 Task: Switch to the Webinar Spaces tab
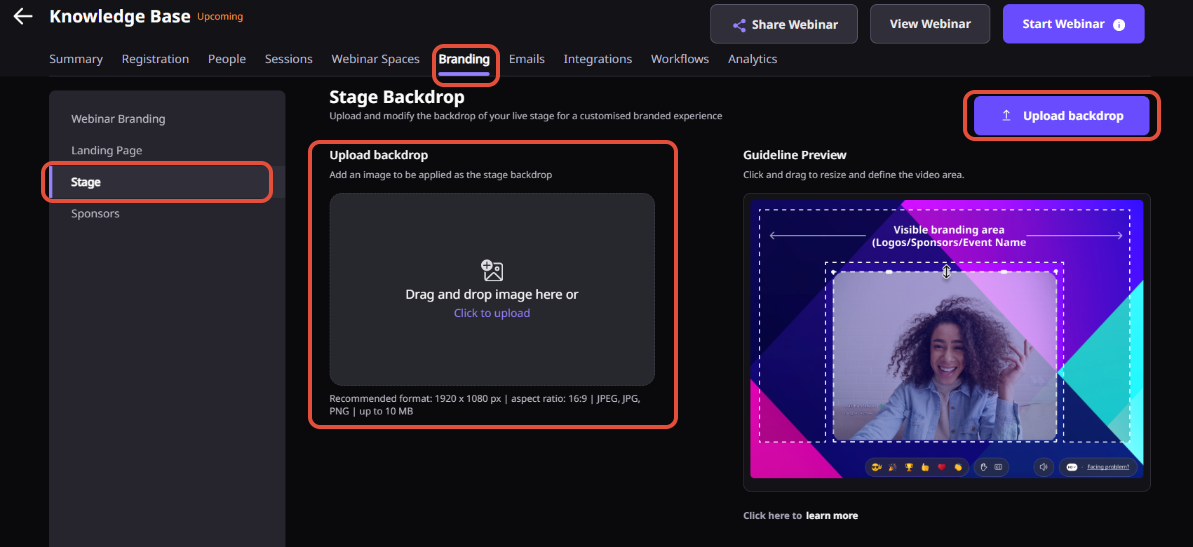pyautogui.click(x=375, y=59)
